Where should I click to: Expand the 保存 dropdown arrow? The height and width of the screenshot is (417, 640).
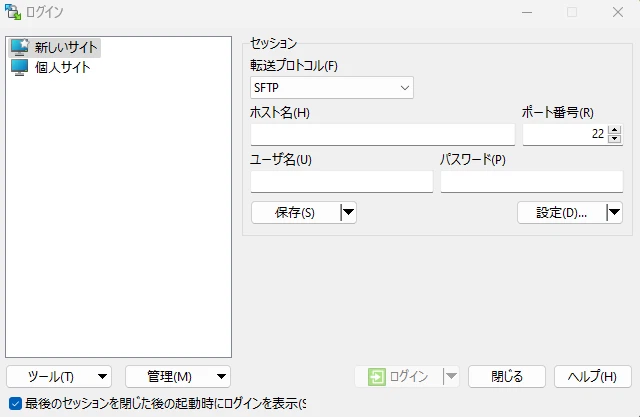click(x=348, y=213)
